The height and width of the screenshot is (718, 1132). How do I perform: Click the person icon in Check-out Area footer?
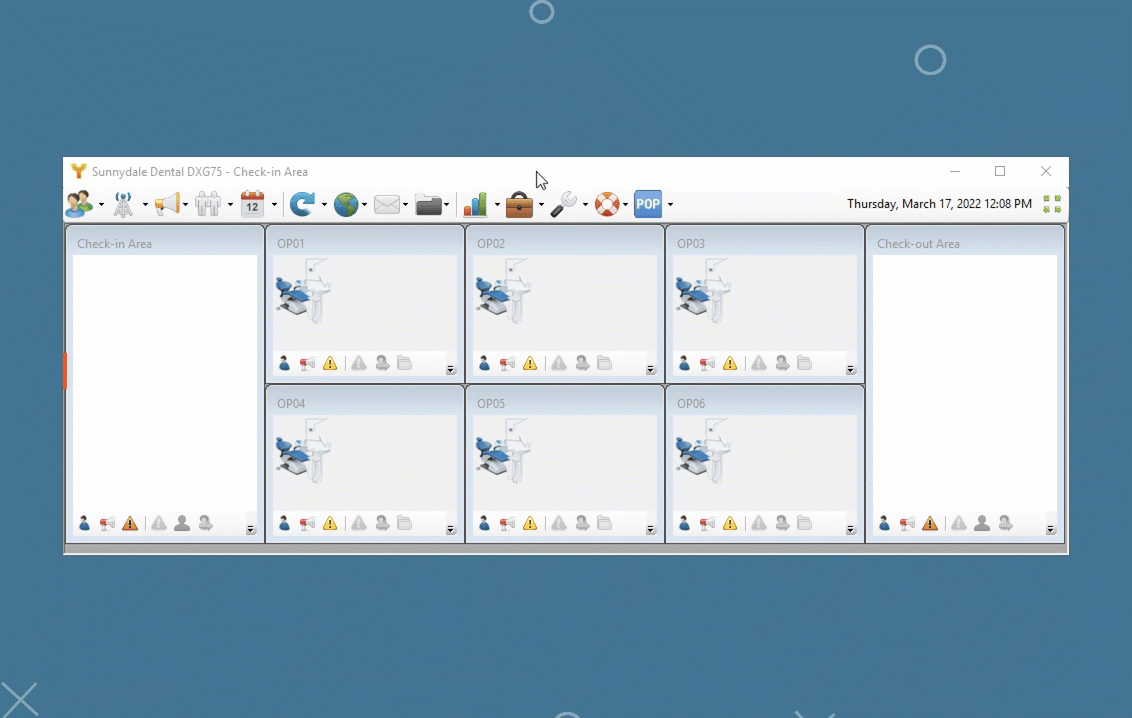884,523
